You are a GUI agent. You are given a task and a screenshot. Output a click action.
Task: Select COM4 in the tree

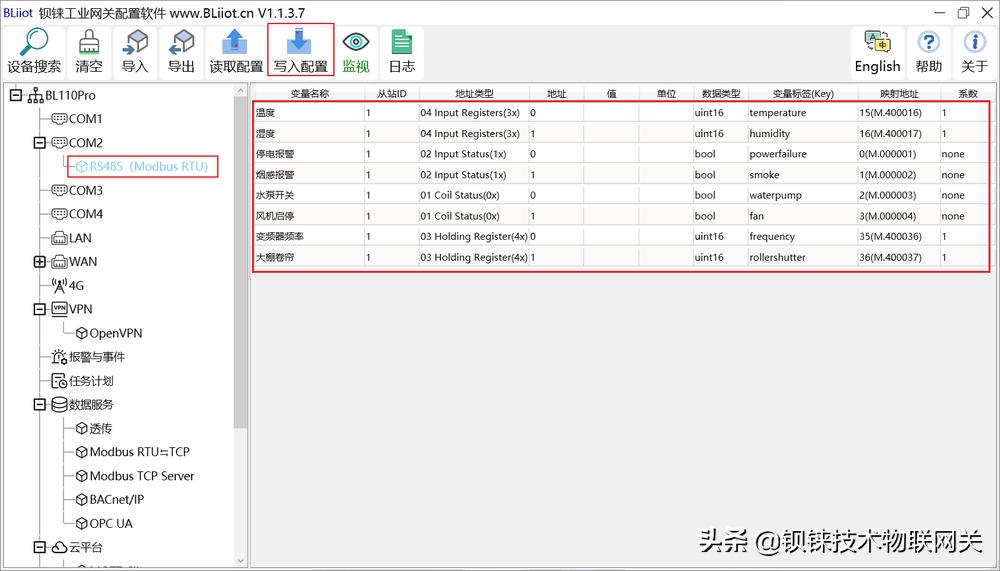[x=85, y=214]
